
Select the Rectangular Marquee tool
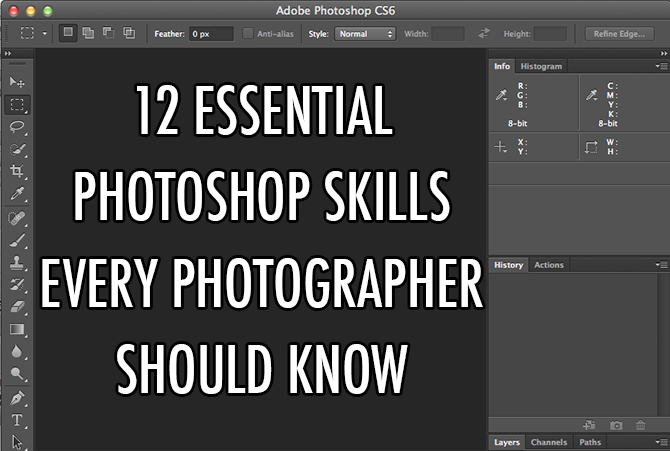(x=17, y=104)
